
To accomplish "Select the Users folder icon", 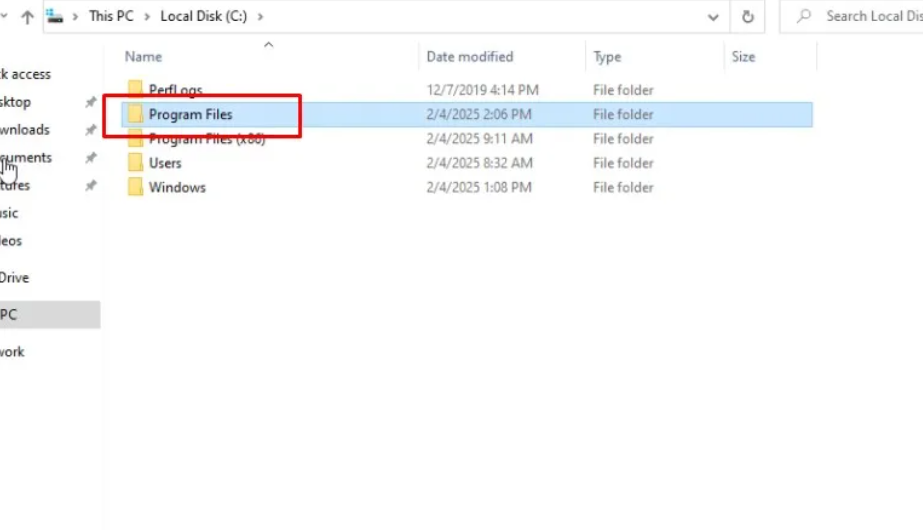I will 135,163.
